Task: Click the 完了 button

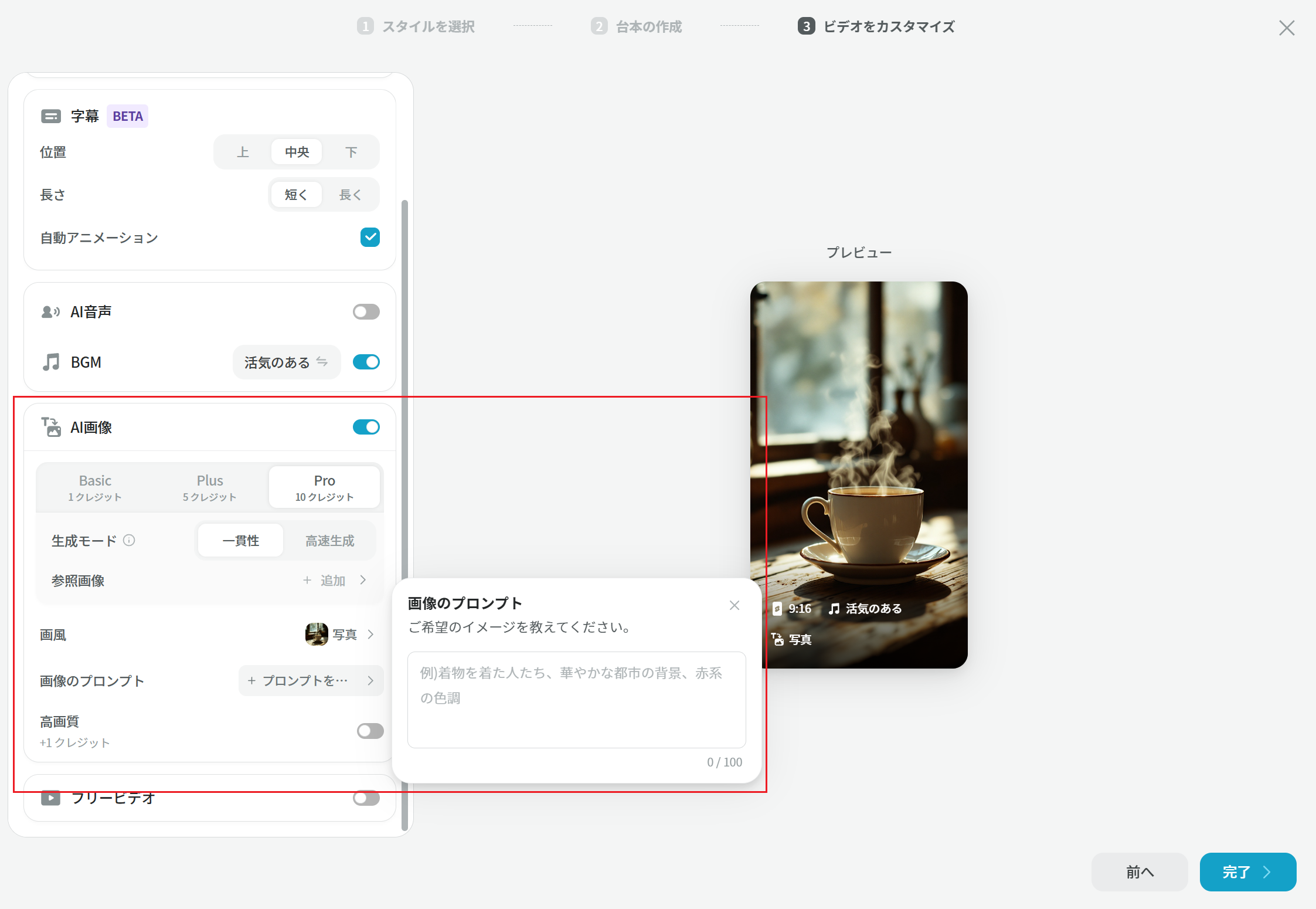Action: point(1248,872)
